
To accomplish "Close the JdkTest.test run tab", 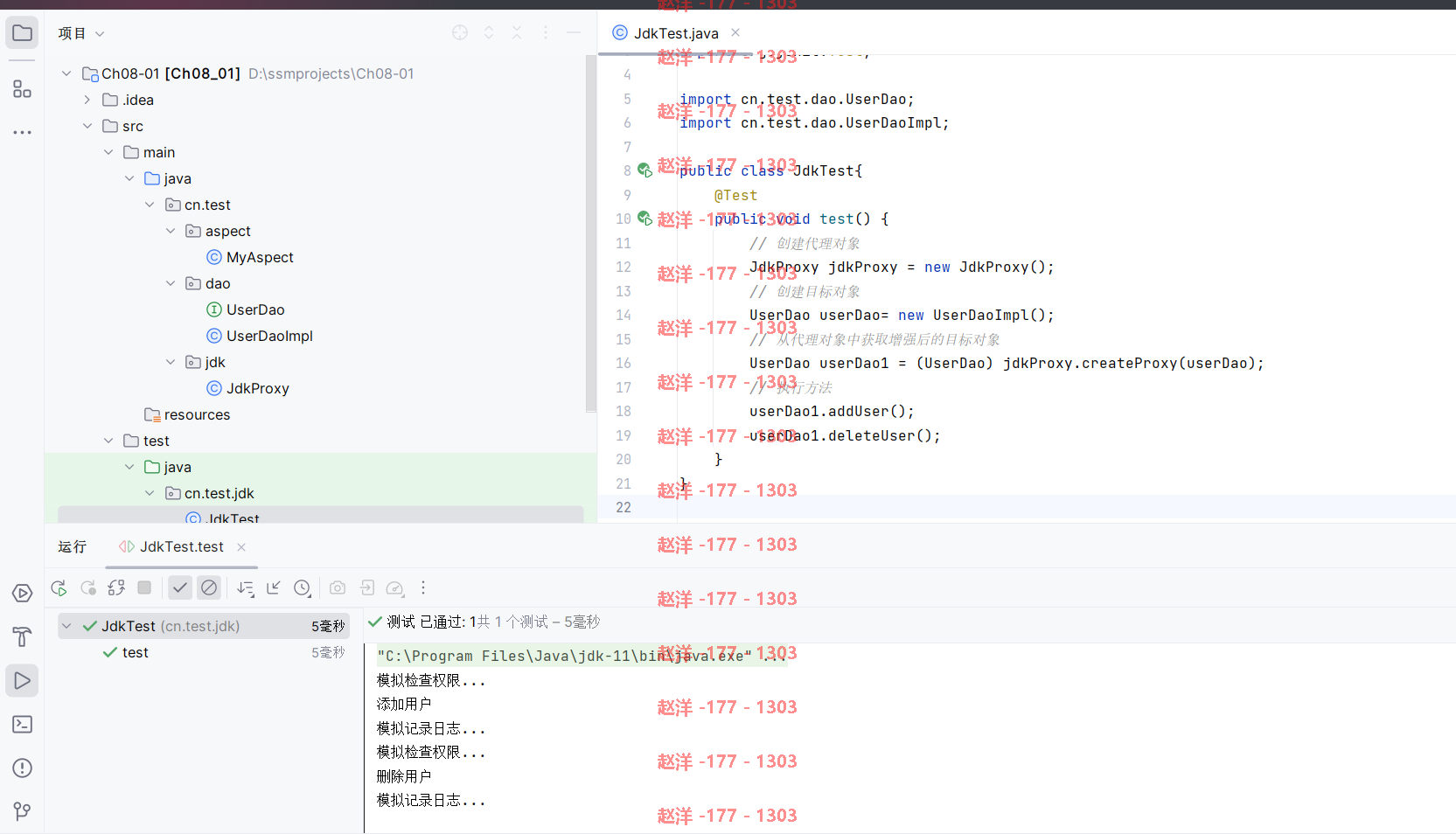I will [241, 546].
